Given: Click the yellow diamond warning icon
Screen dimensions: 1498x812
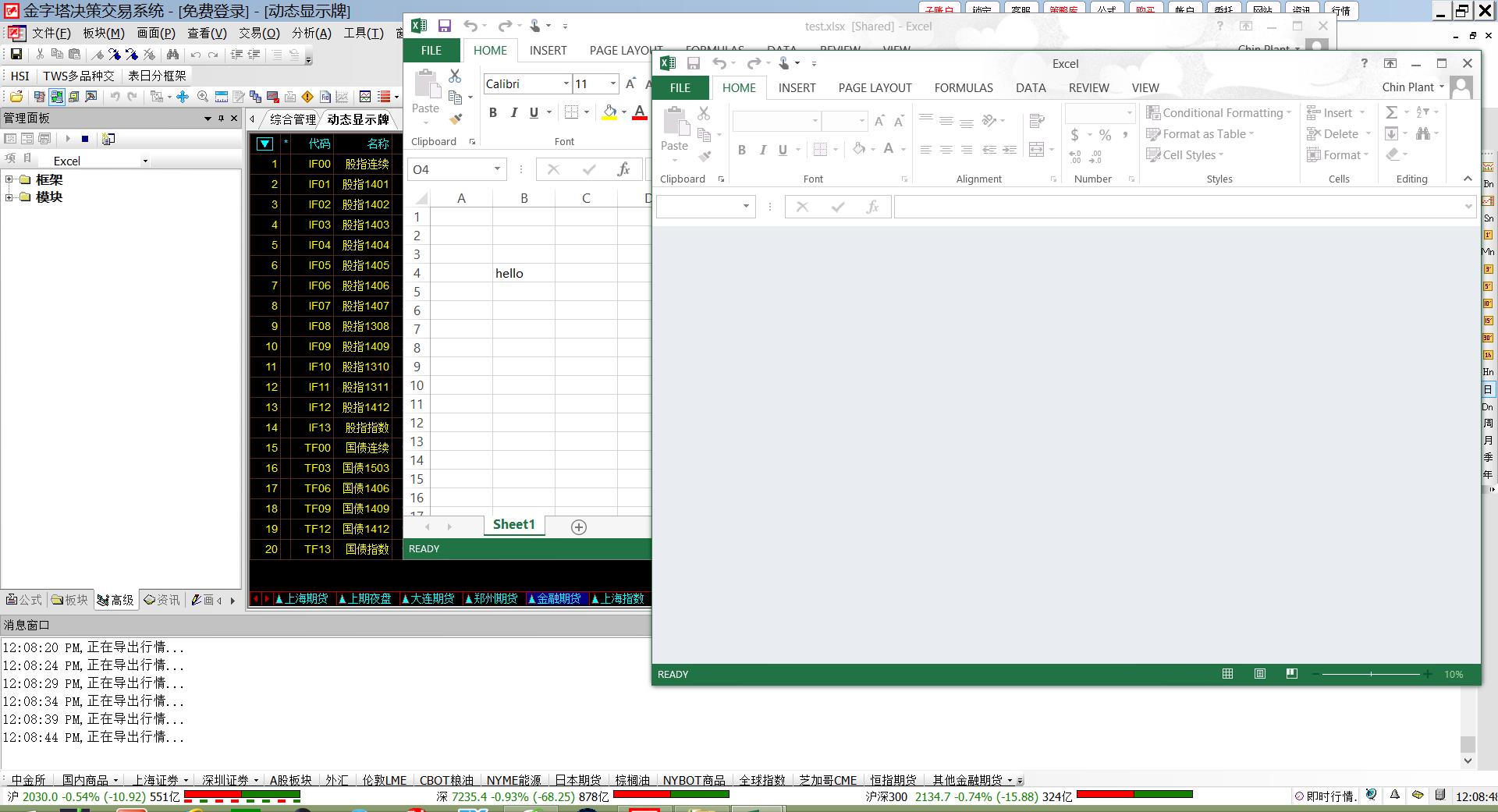Looking at the screenshot, I should 307,97.
